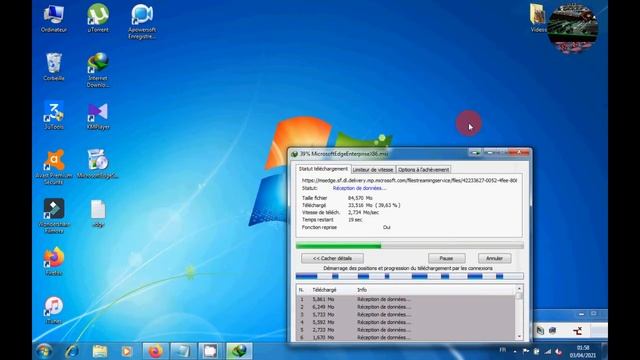Select connection row 1 with 5,861 Mo

405,299
